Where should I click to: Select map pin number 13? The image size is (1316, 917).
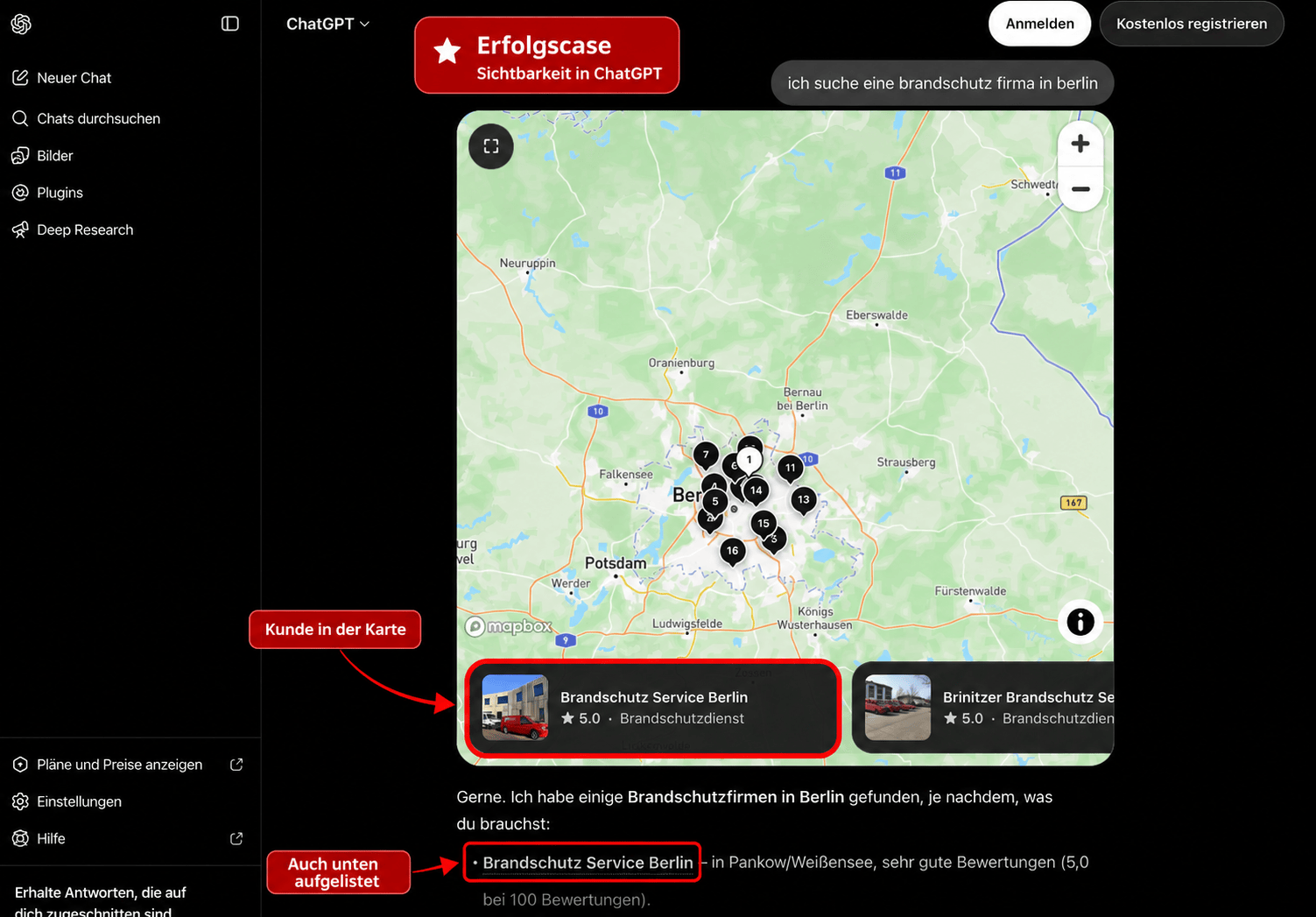(804, 500)
